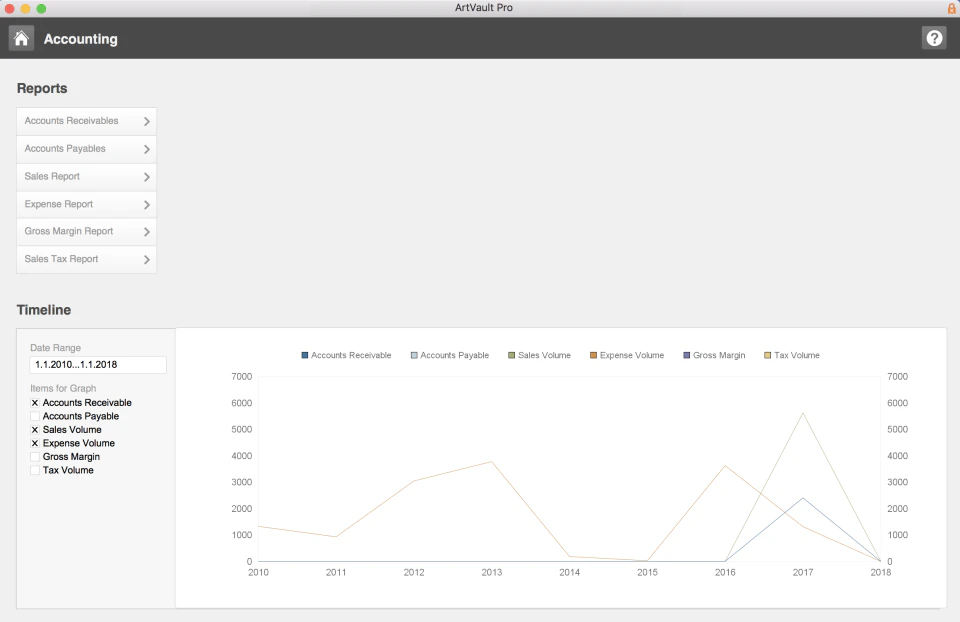This screenshot has height=622, width=960.
Task: Click inside the Date Range field
Action: click(x=97, y=365)
